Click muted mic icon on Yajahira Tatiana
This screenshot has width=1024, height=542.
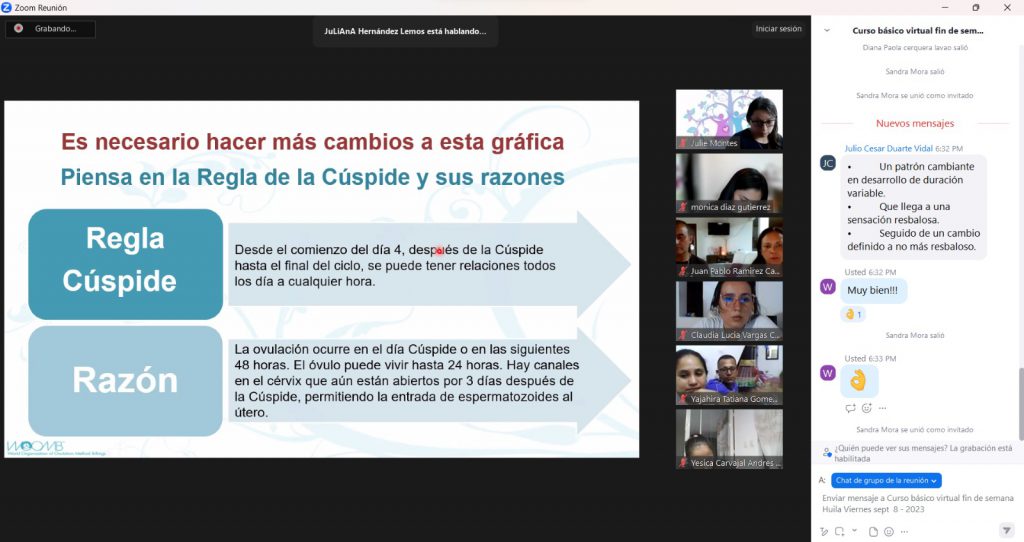pos(684,399)
